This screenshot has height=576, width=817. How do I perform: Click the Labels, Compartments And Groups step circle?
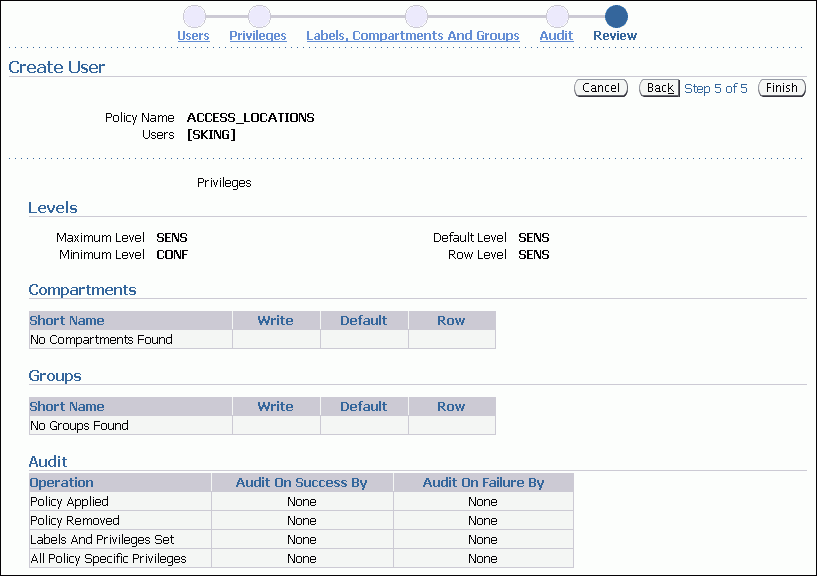pyautogui.click(x=416, y=16)
